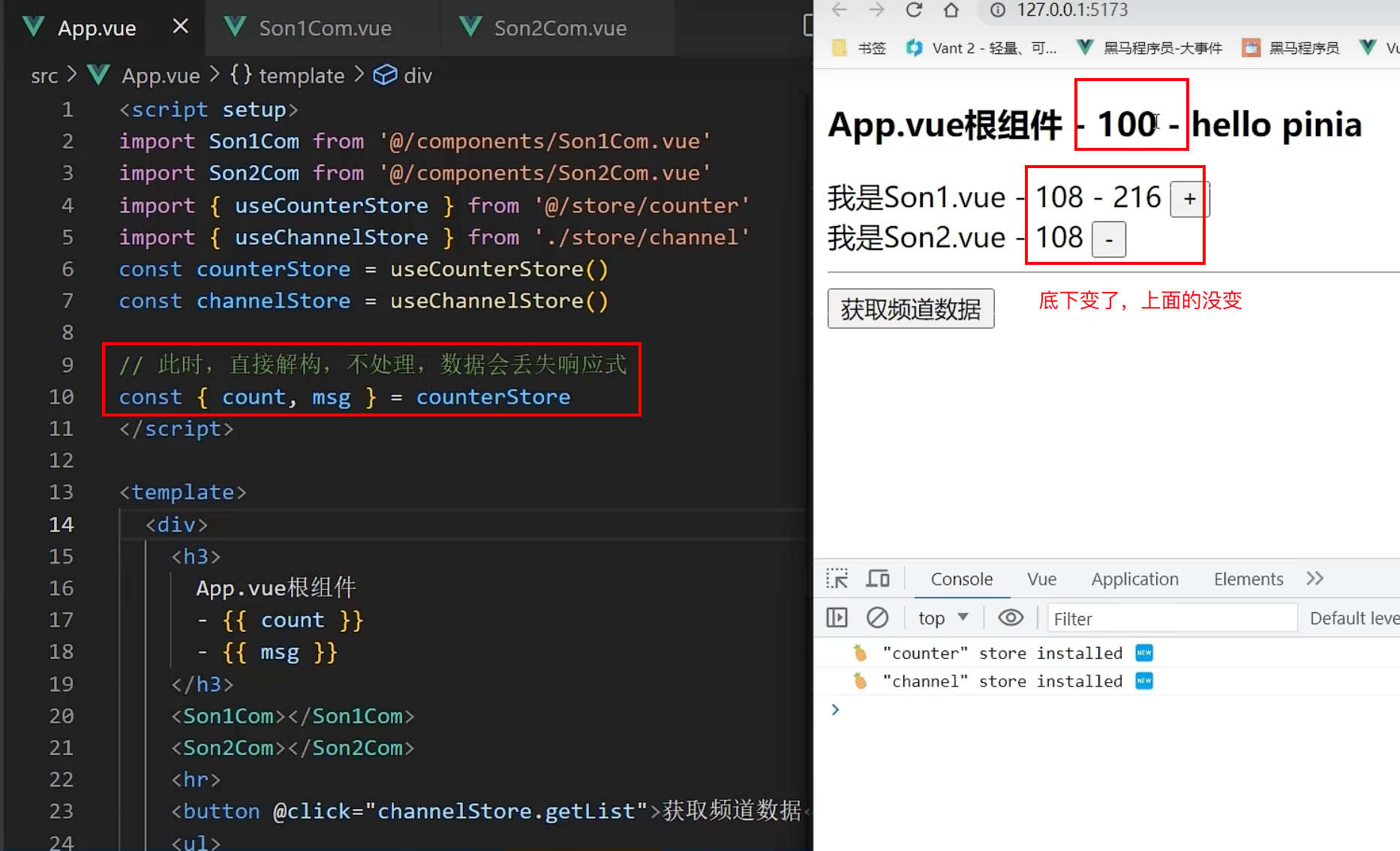The image size is (1400, 851).
Task: Click the minus button in Son2.vue row
Action: coord(1108,239)
